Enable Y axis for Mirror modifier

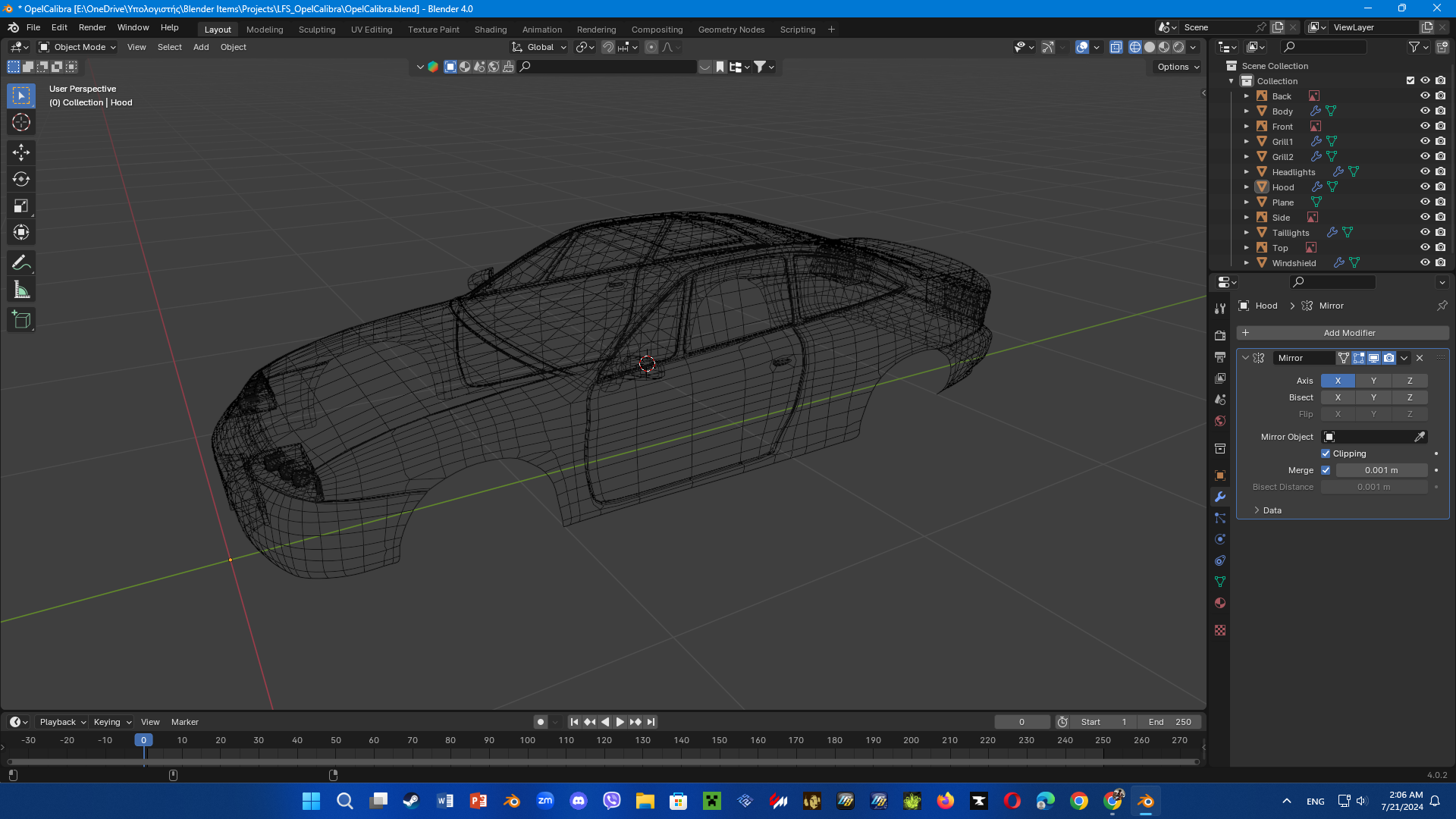click(1373, 381)
